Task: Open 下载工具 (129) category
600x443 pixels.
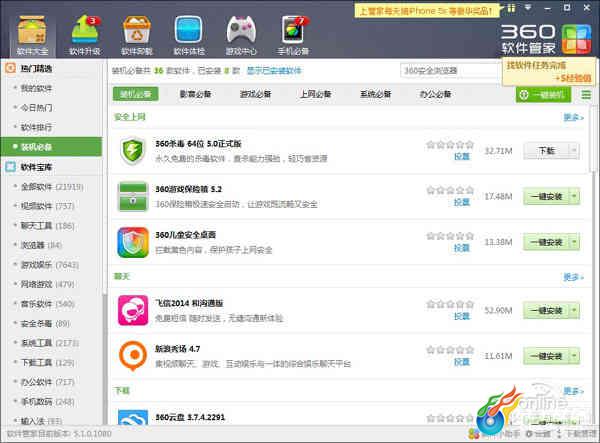Action: click(x=47, y=362)
